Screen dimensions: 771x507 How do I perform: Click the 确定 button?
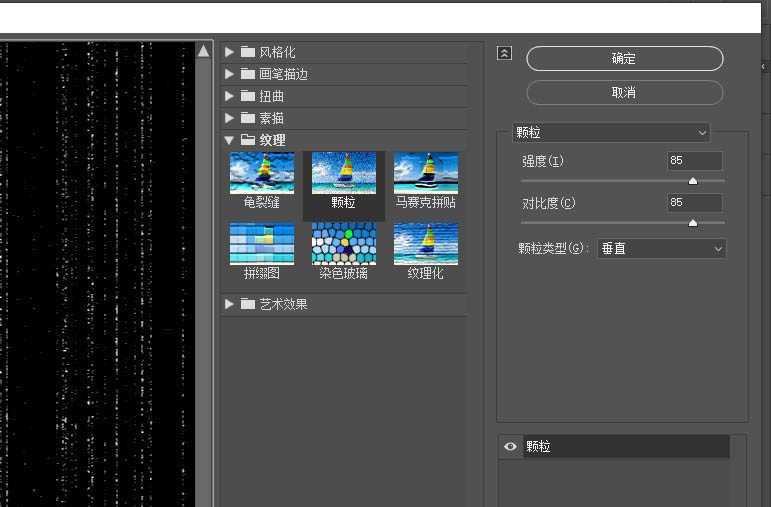(624, 59)
